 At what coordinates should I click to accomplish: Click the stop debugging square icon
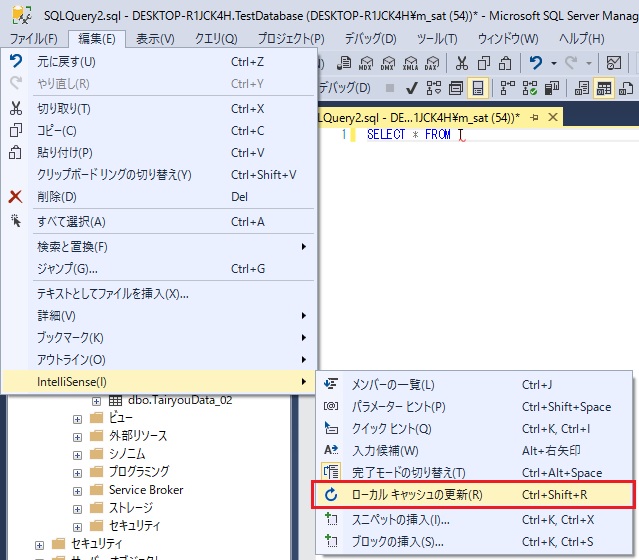(390, 88)
